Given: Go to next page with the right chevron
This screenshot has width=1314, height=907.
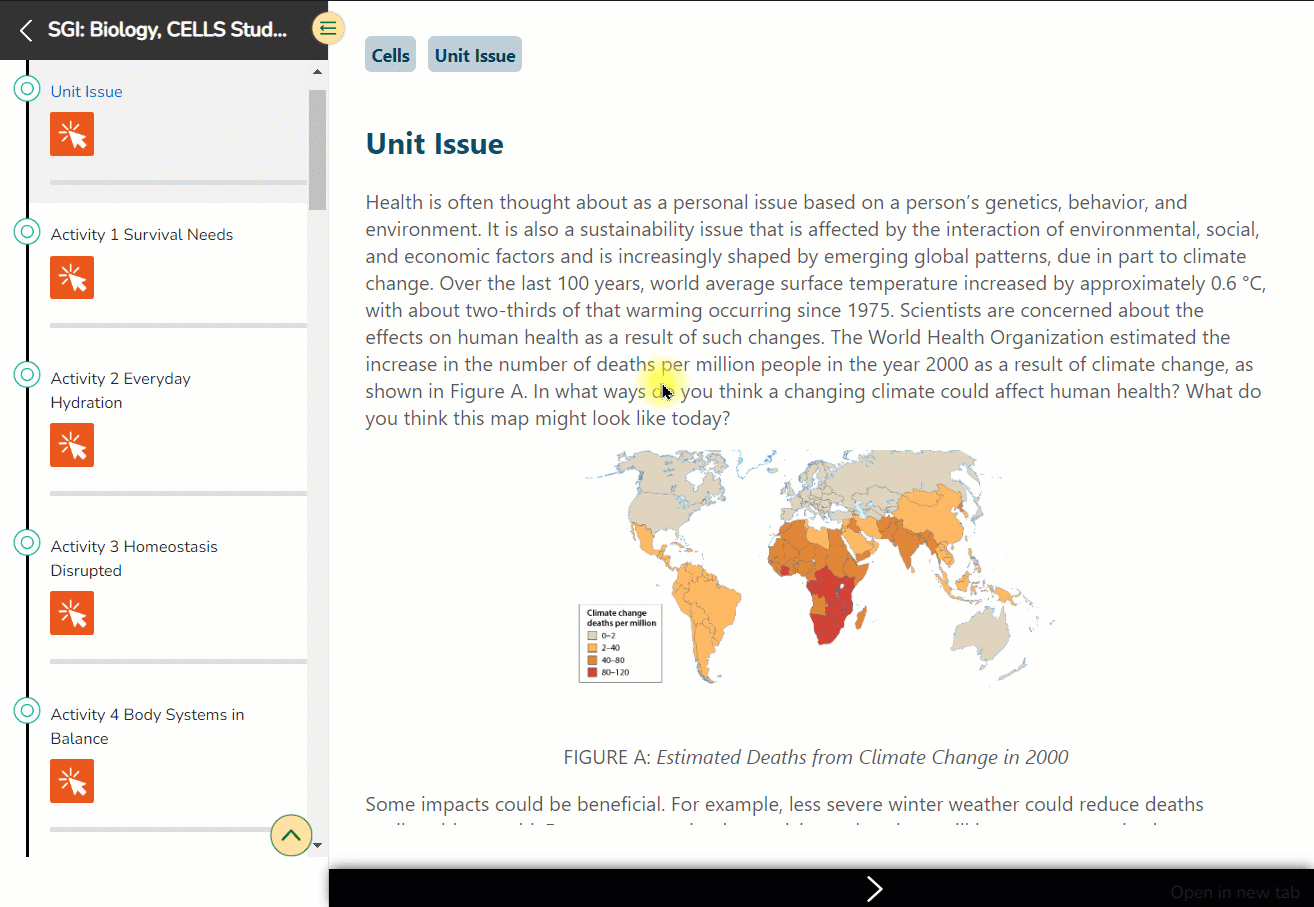Looking at the screenshot, I should click(x=874, y=889).
